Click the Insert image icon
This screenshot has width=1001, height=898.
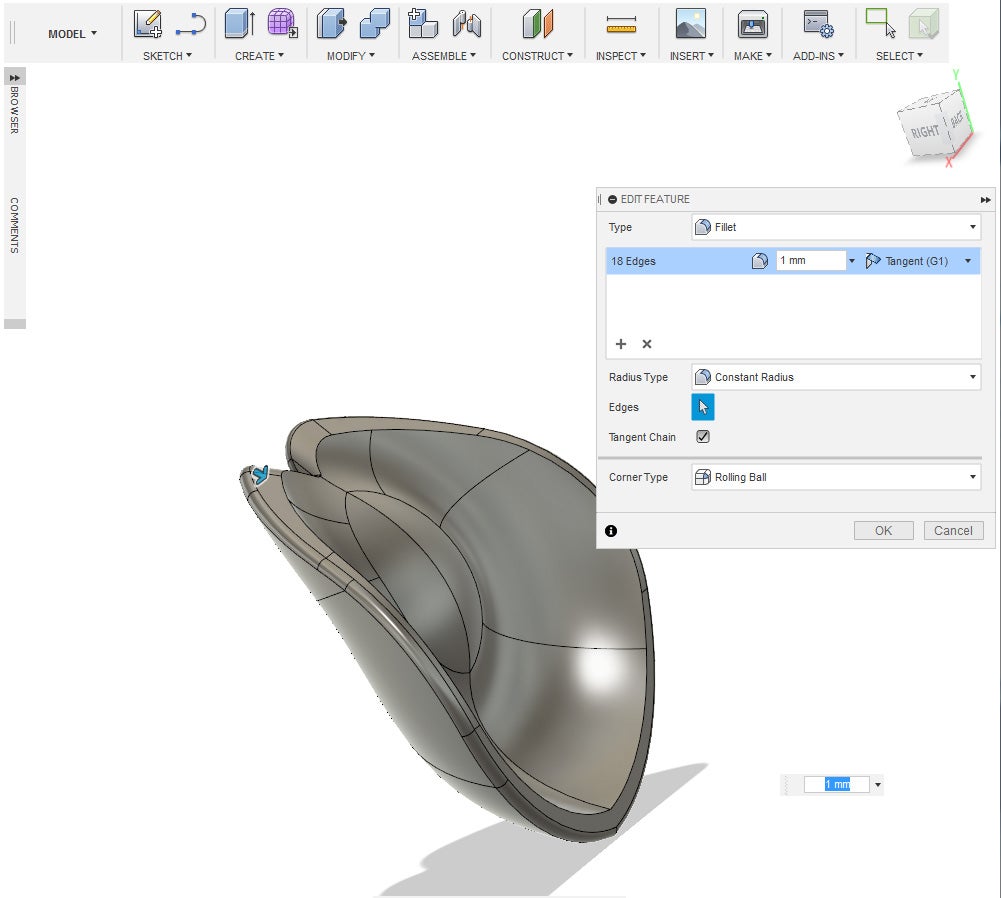pos(690,24)
